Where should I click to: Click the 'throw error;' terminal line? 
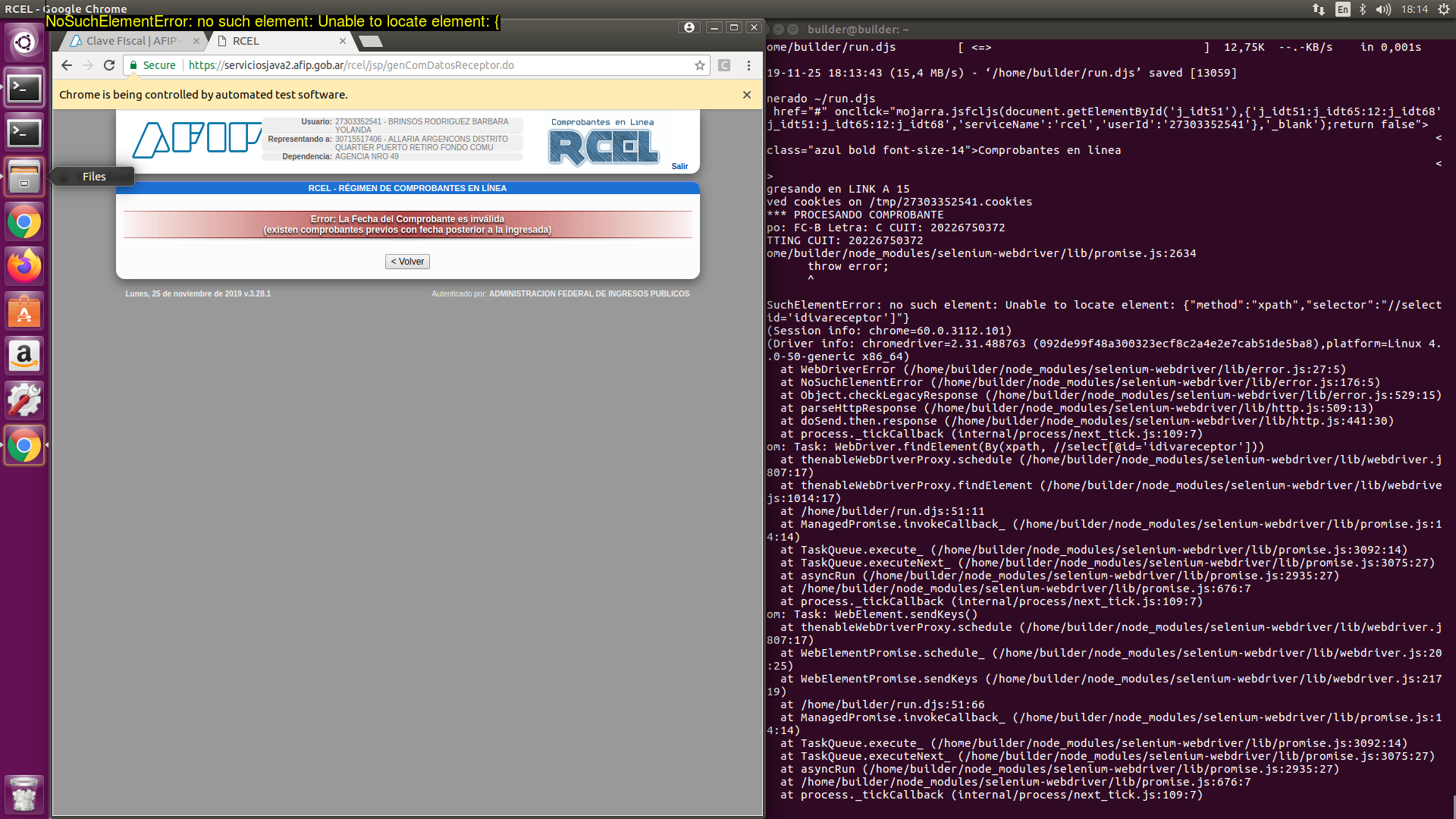pyautogui.click(x=848, y=266)
